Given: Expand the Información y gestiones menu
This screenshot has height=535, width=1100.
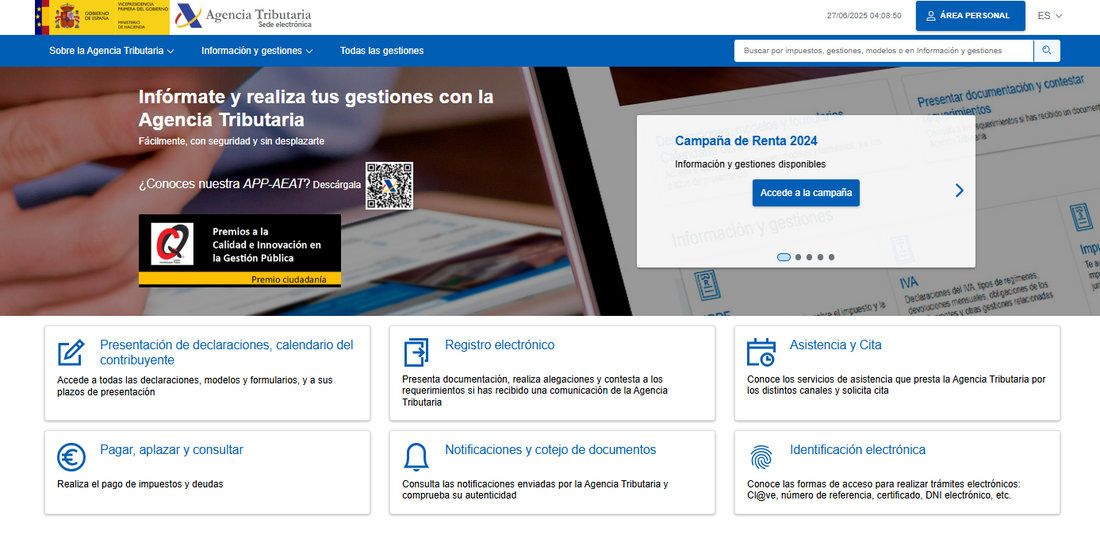Looking at the screenshot, I should pos(256,51).
